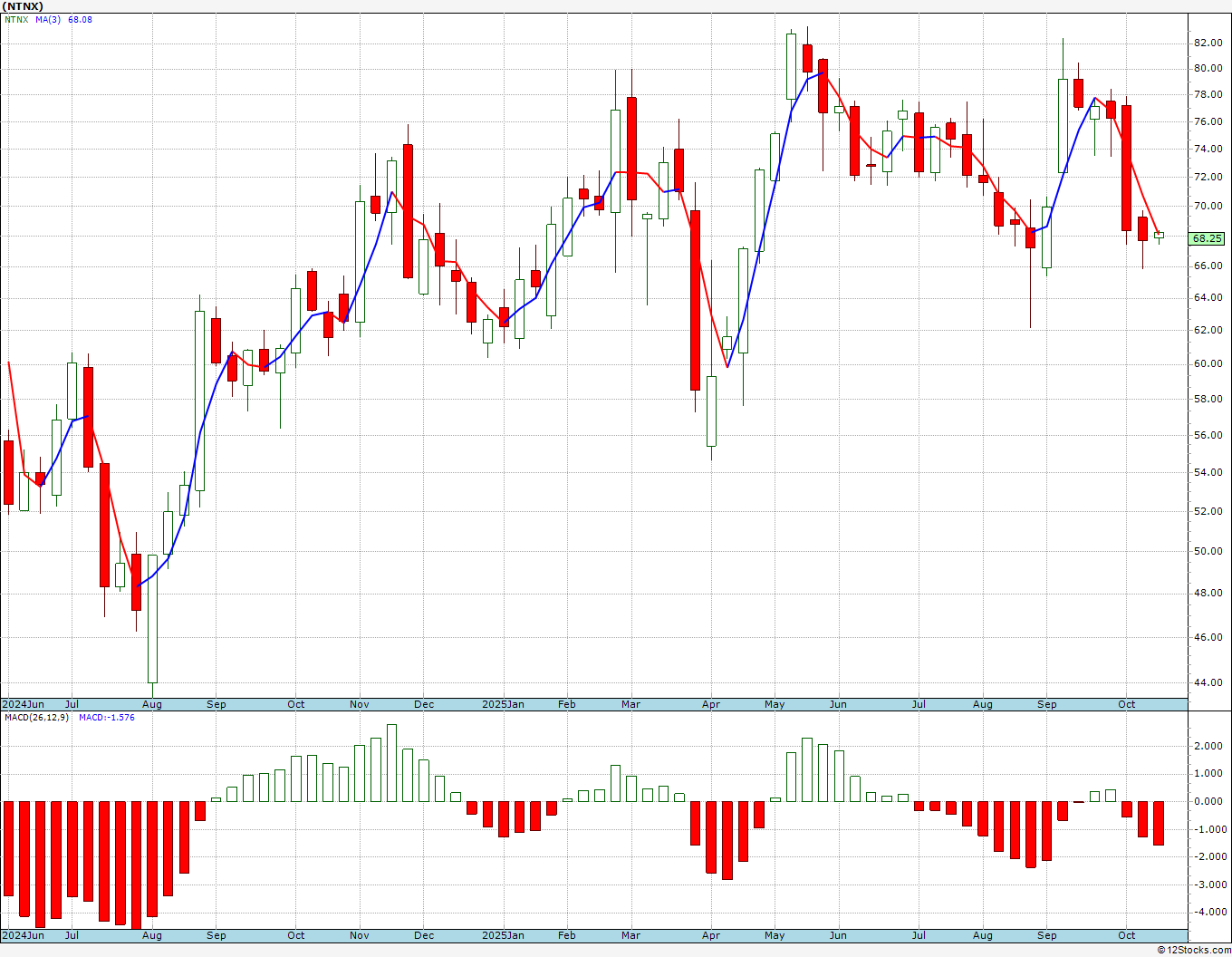Click the 64.00 price axis label
1232x957 pixels.
tap(1208, 297)
